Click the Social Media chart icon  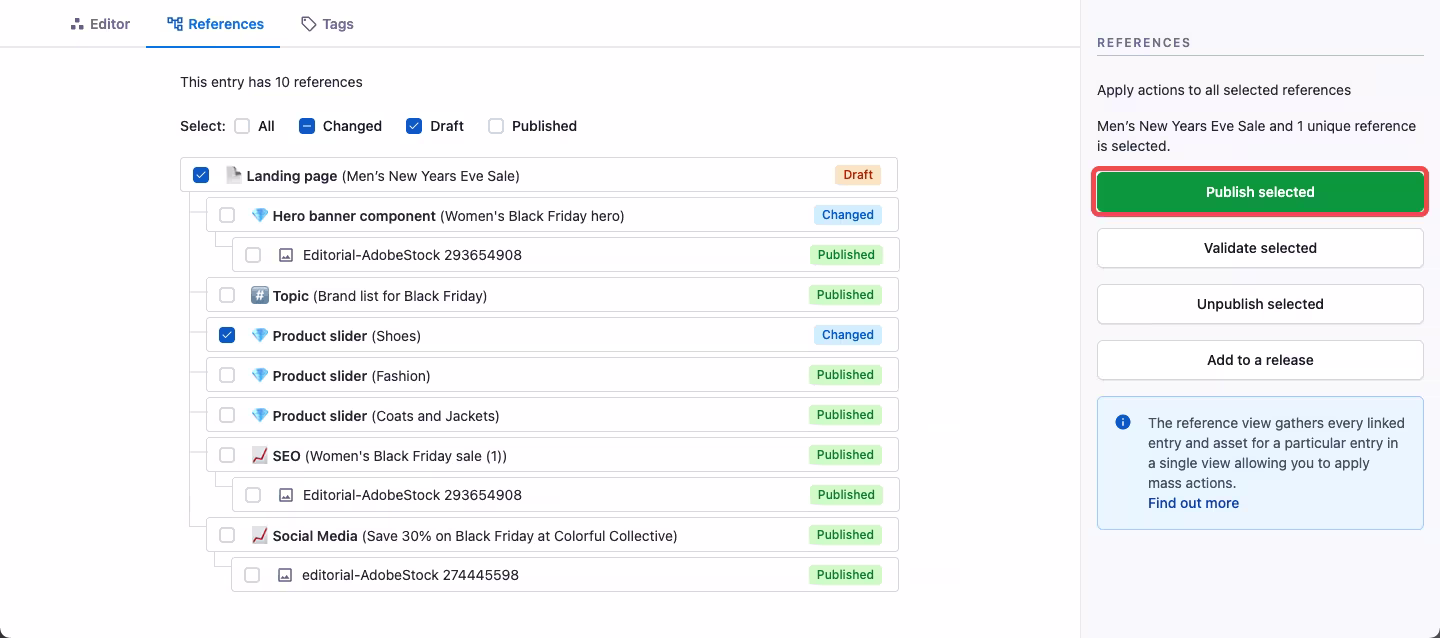tap(260, 535)
